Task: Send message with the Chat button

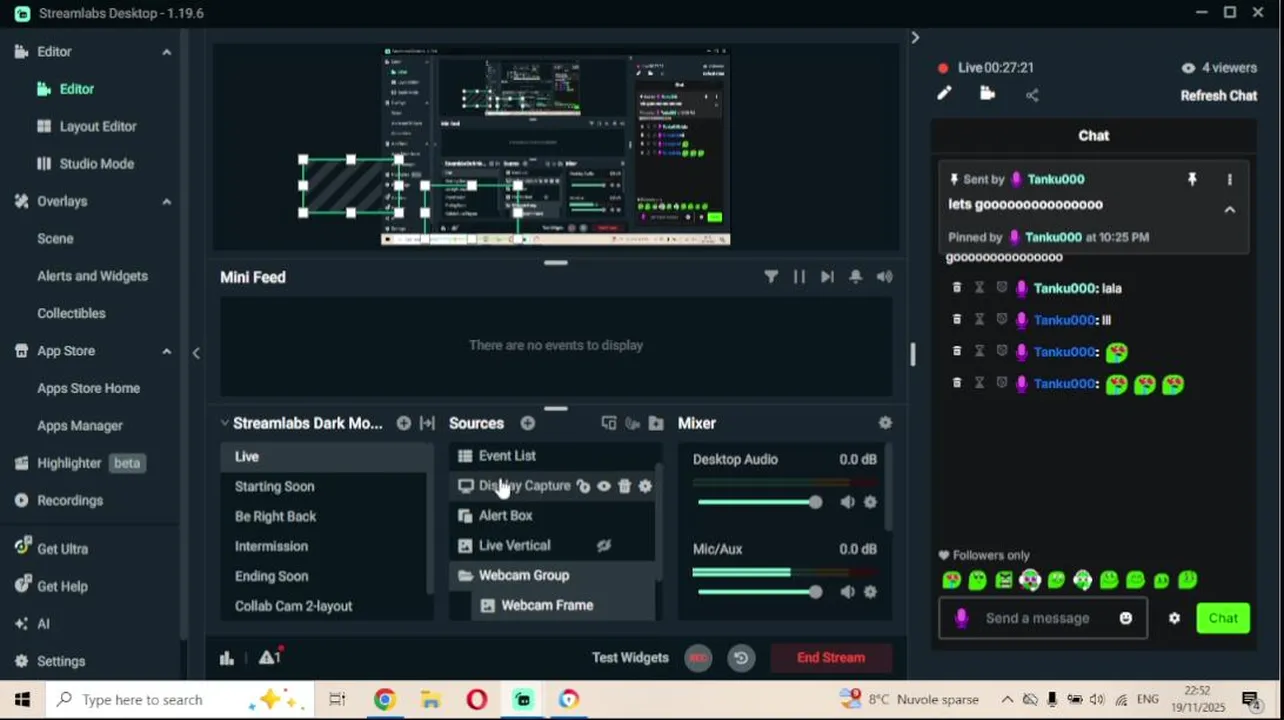Action: 1223,618
